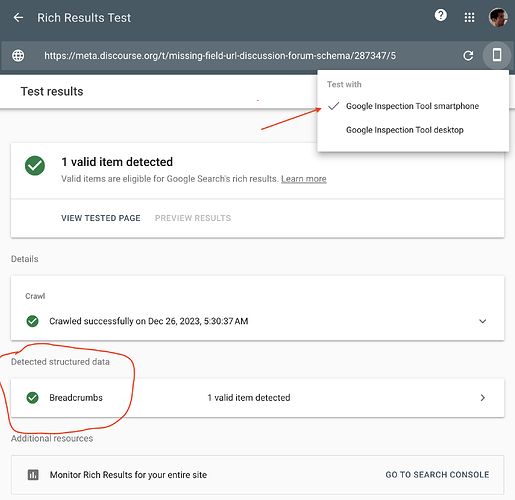Image resolution: width=515 pixels, height=500 pixels.
Task: Click the smartphone device selector icon
Action: pyautogui.click(x=497, y=55)
